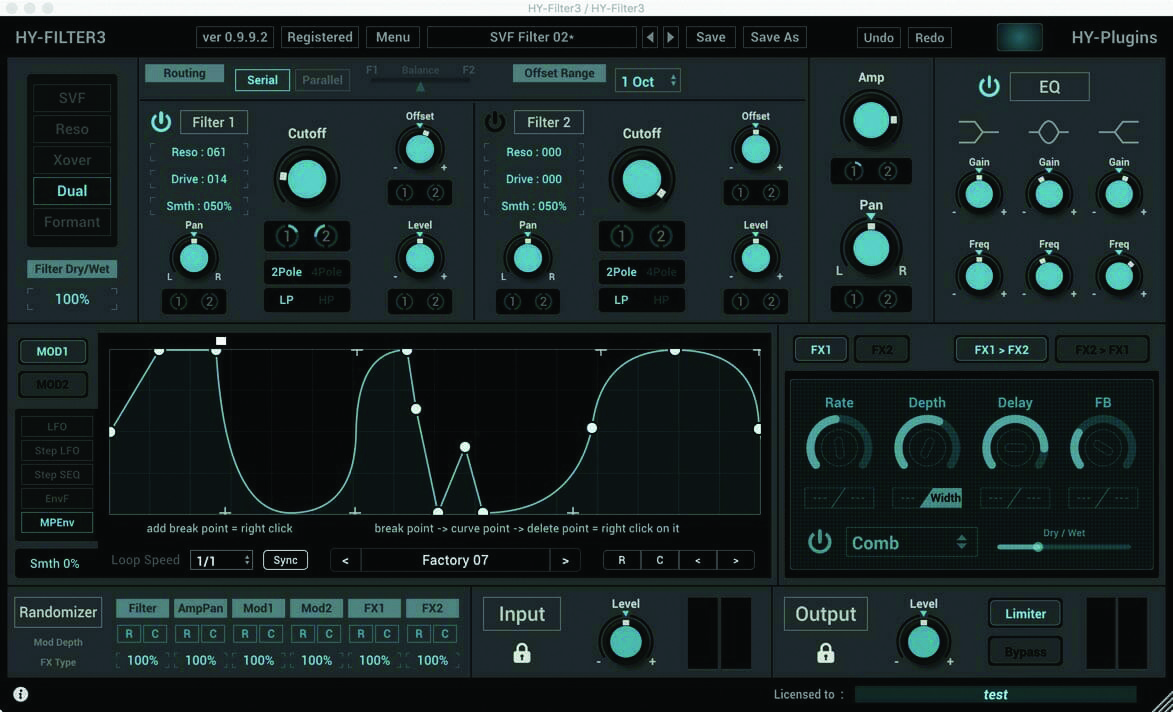
Task: Toggle the Sync button
Action: 285,560
